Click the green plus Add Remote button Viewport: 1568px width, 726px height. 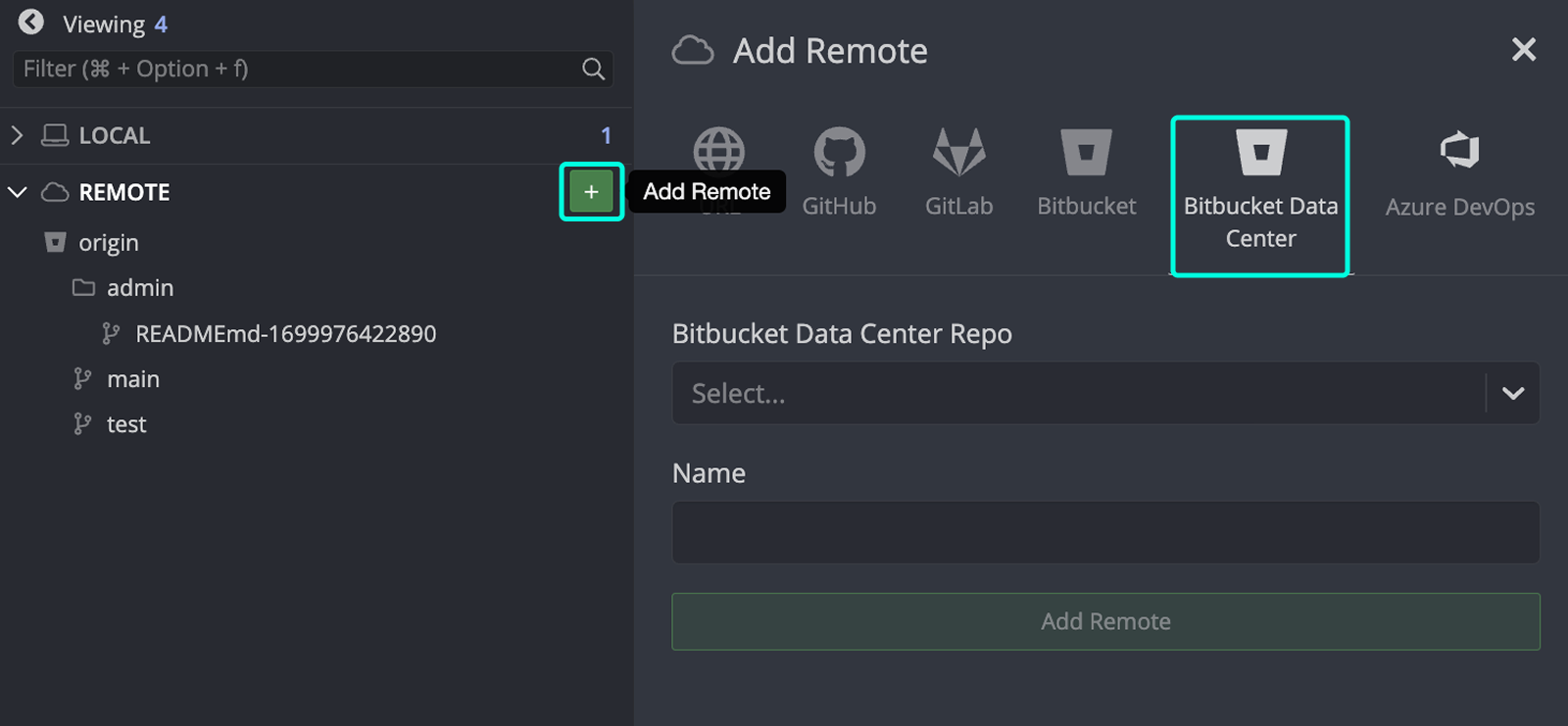coord(591,192)
